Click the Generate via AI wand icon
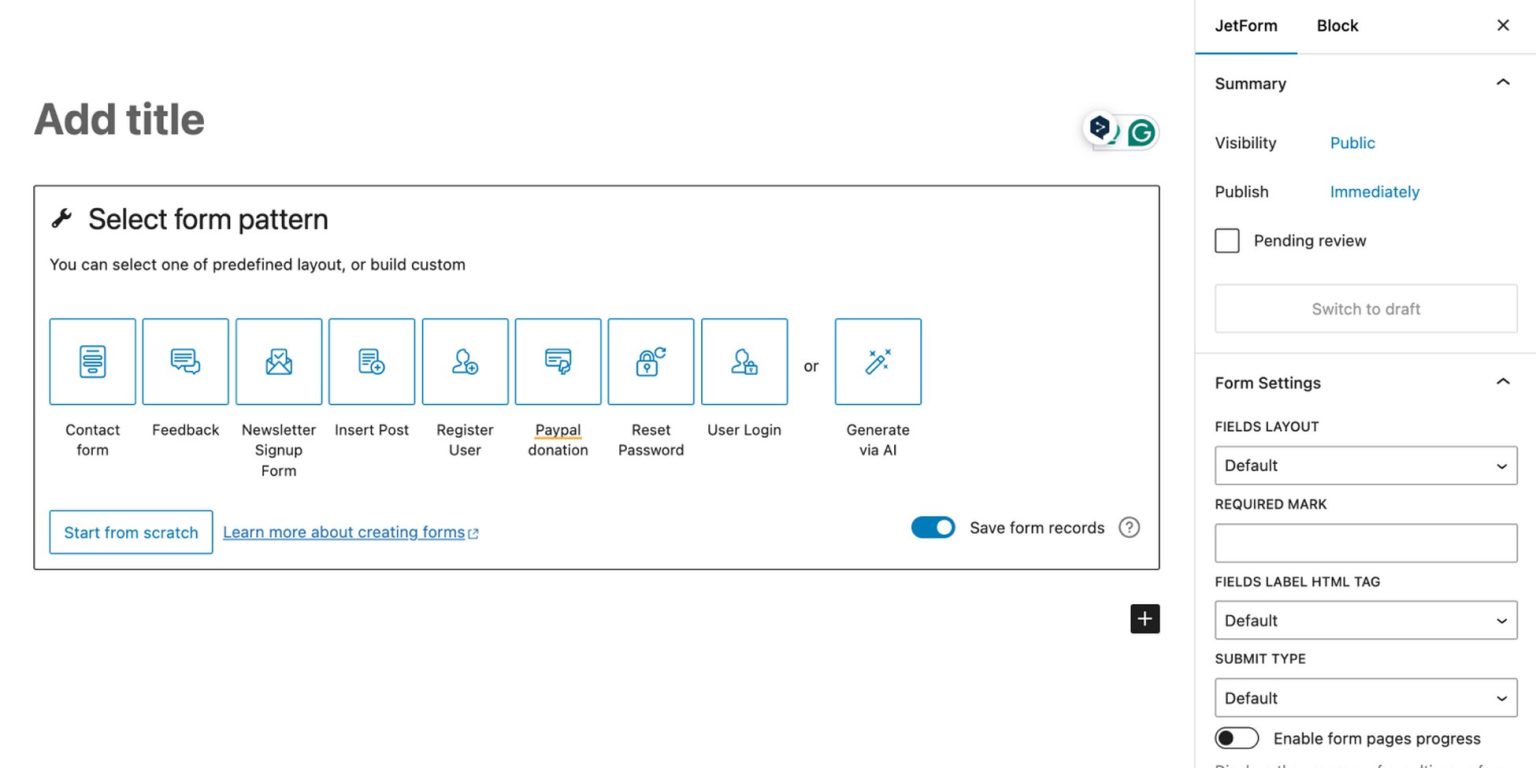This screenshot has width=1536, height=768. (x=878, y=361)
